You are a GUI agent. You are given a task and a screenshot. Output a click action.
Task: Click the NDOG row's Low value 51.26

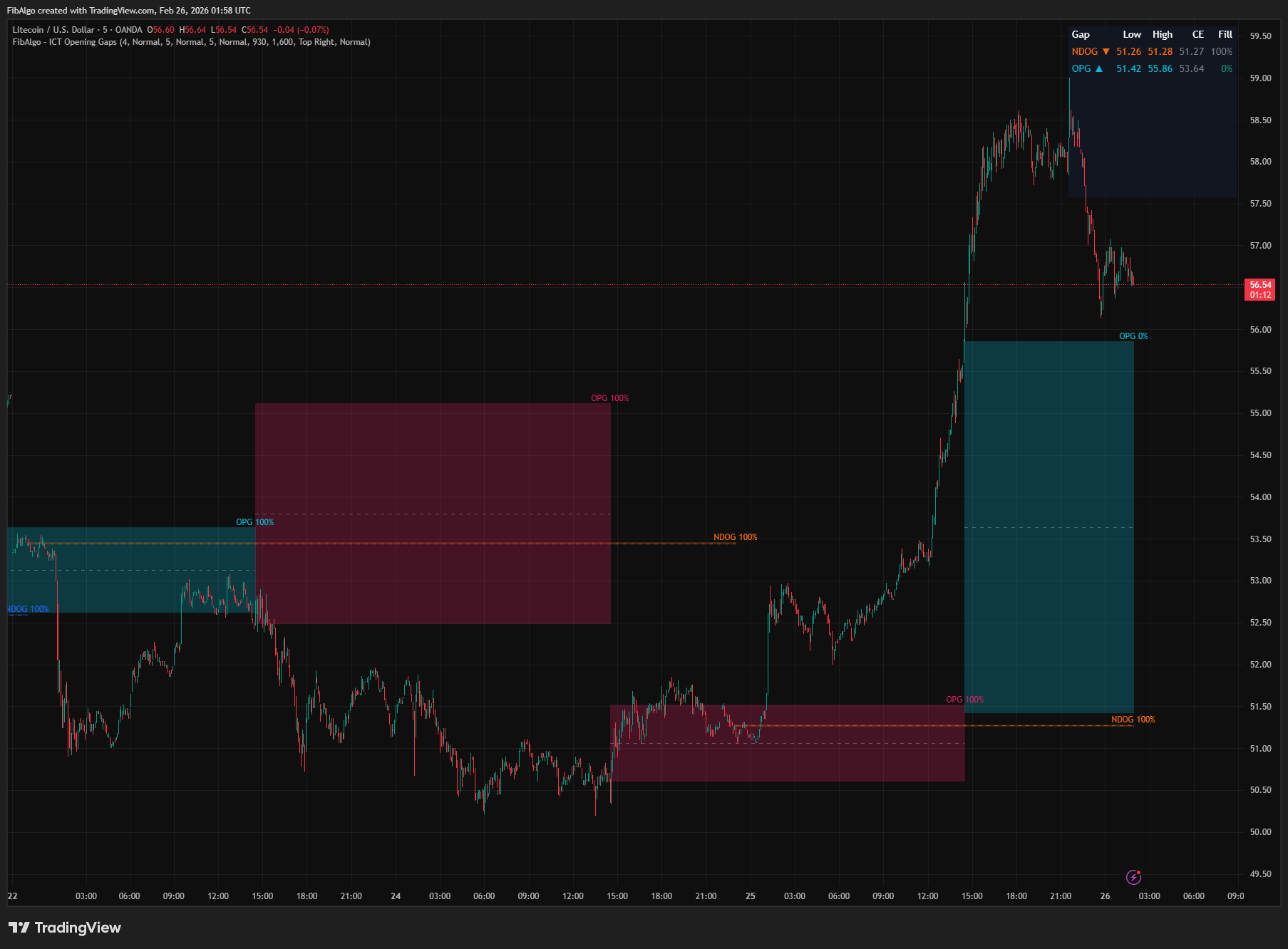tap(1128, 52)
